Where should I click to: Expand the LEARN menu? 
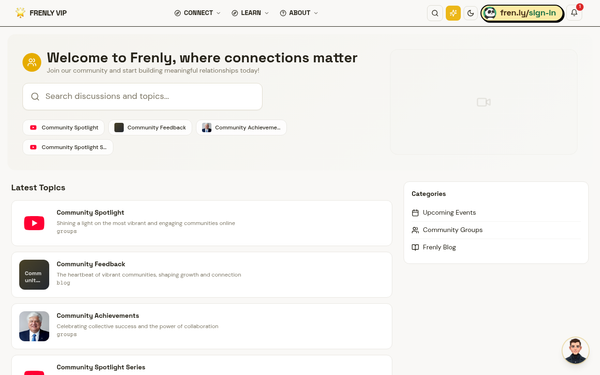pos(250,13)
